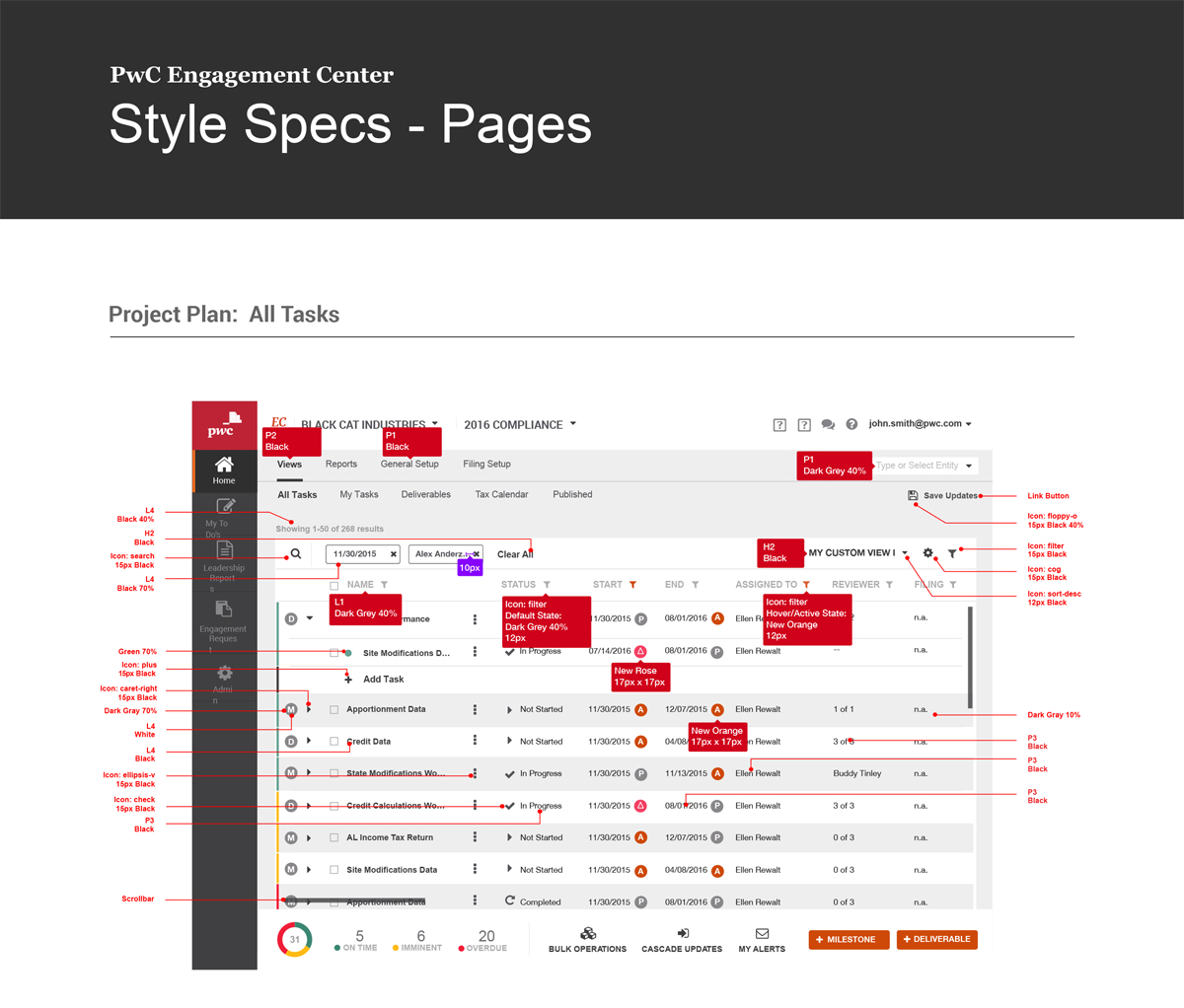Click the vertical scrollbar of task list
This screenshot has width=1184, height=1008.
(x=970, y=658)
